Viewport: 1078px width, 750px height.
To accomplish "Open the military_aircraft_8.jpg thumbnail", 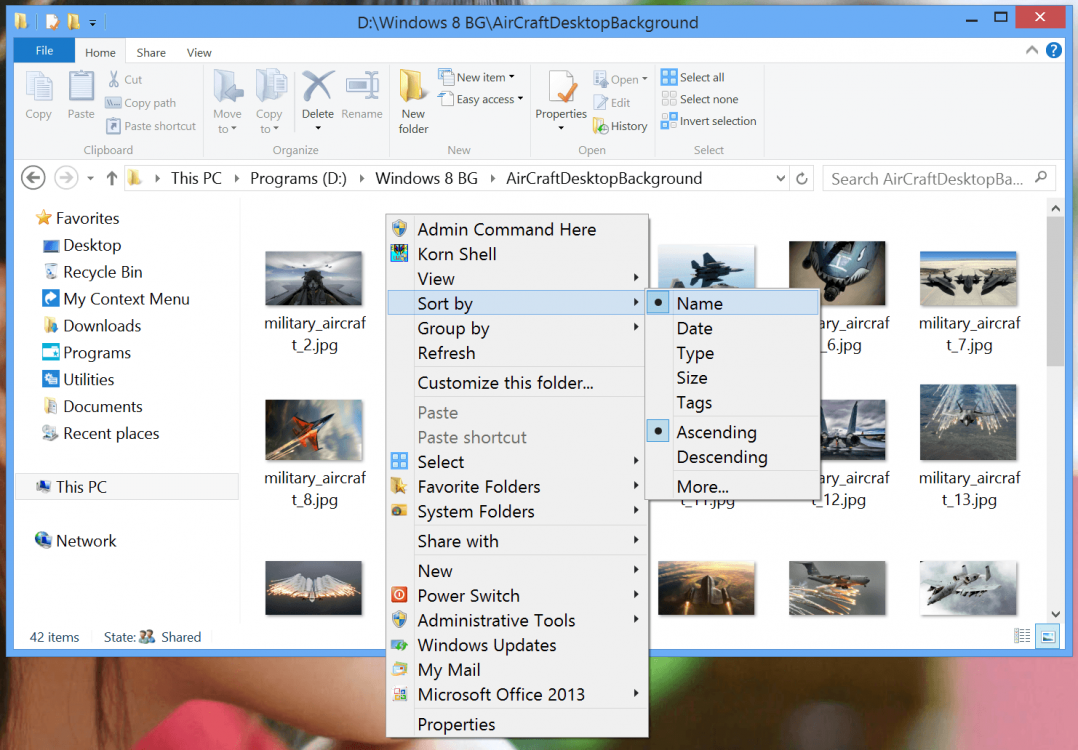I will coord(314,428).
